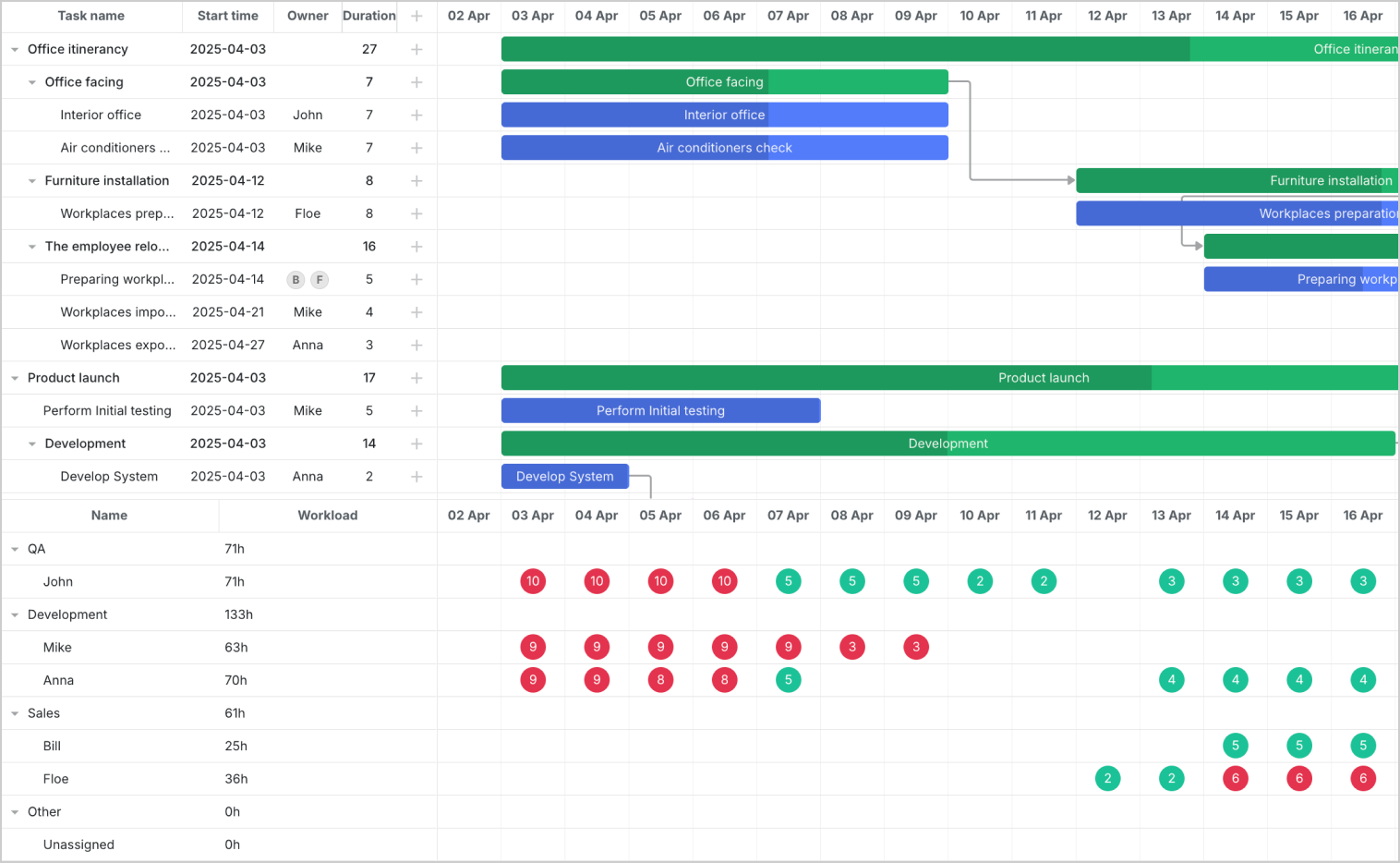Click the Perform Initial testing bar in the timeline
This screenshot has height=863, width=1400.
tap(660, 410)
